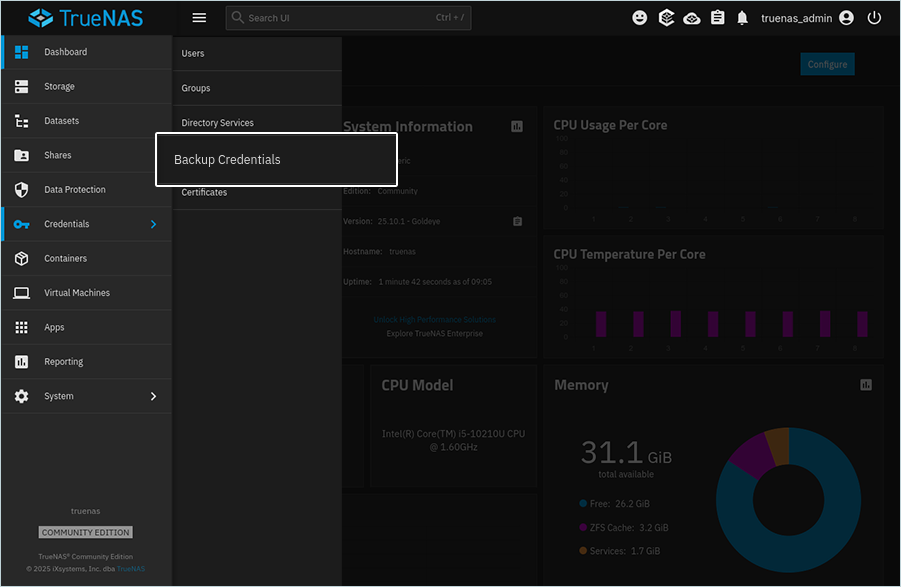The image size is (901, 587).
Task: Click the Explore TrueNAS Enterprise link
Action: pyautogui.click(x=434, y=334)
